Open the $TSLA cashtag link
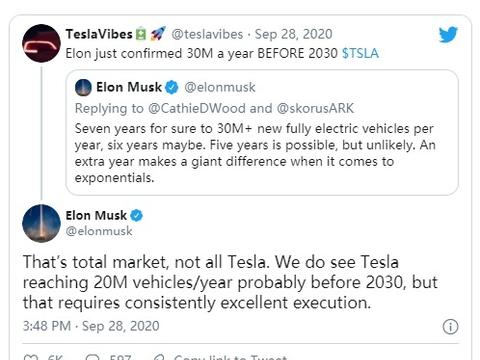480x360 pixels. pyautogui.click(x=360, y=53)
